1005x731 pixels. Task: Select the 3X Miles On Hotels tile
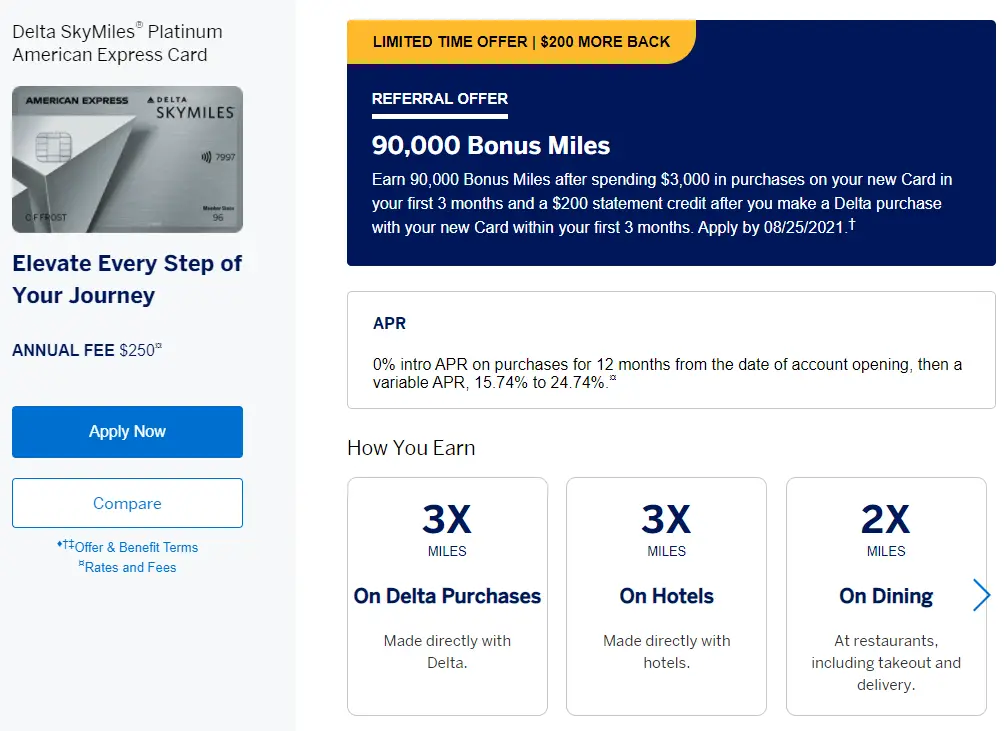click(x=666, y=596)
